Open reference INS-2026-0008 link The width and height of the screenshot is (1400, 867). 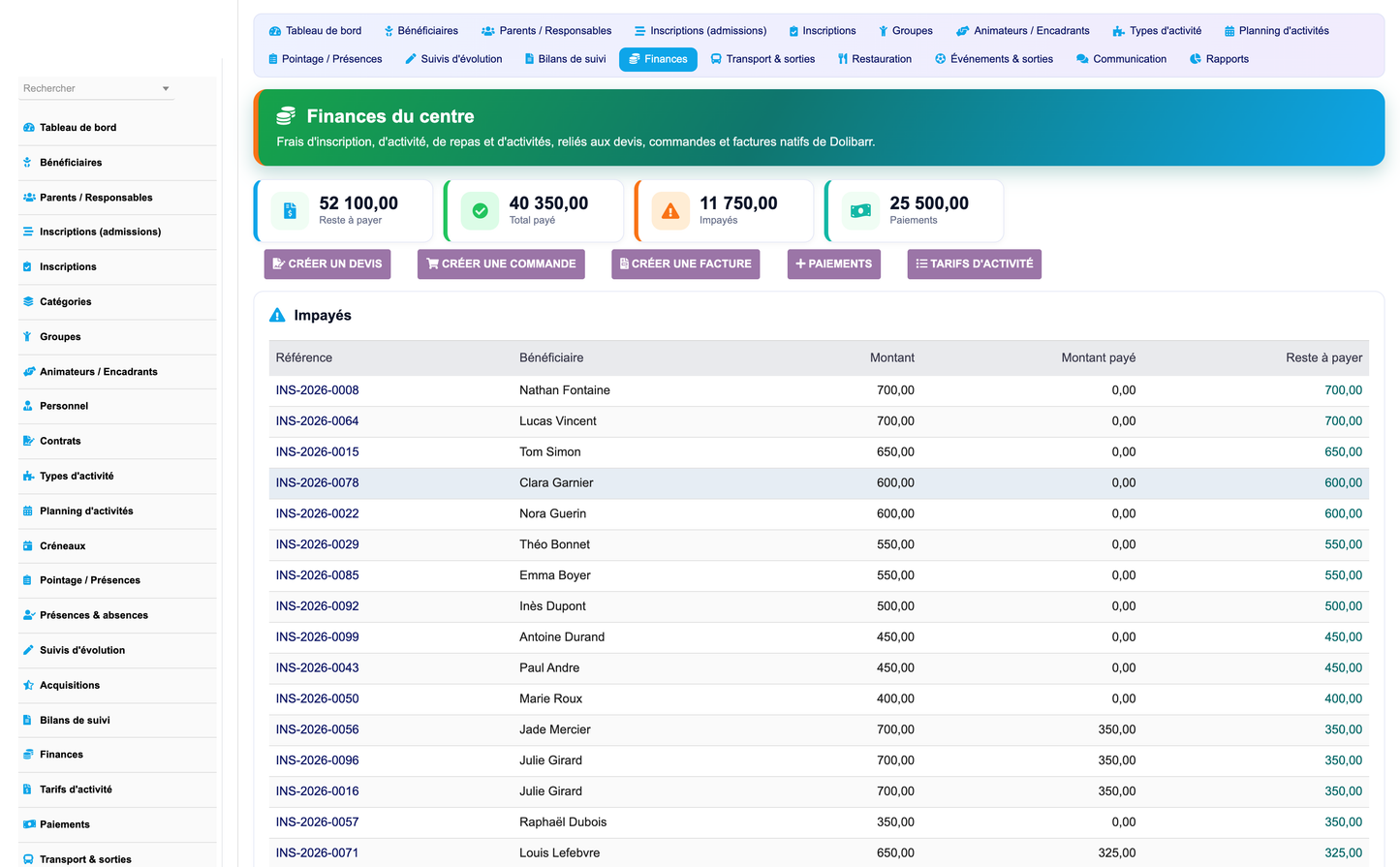[317, 390]
